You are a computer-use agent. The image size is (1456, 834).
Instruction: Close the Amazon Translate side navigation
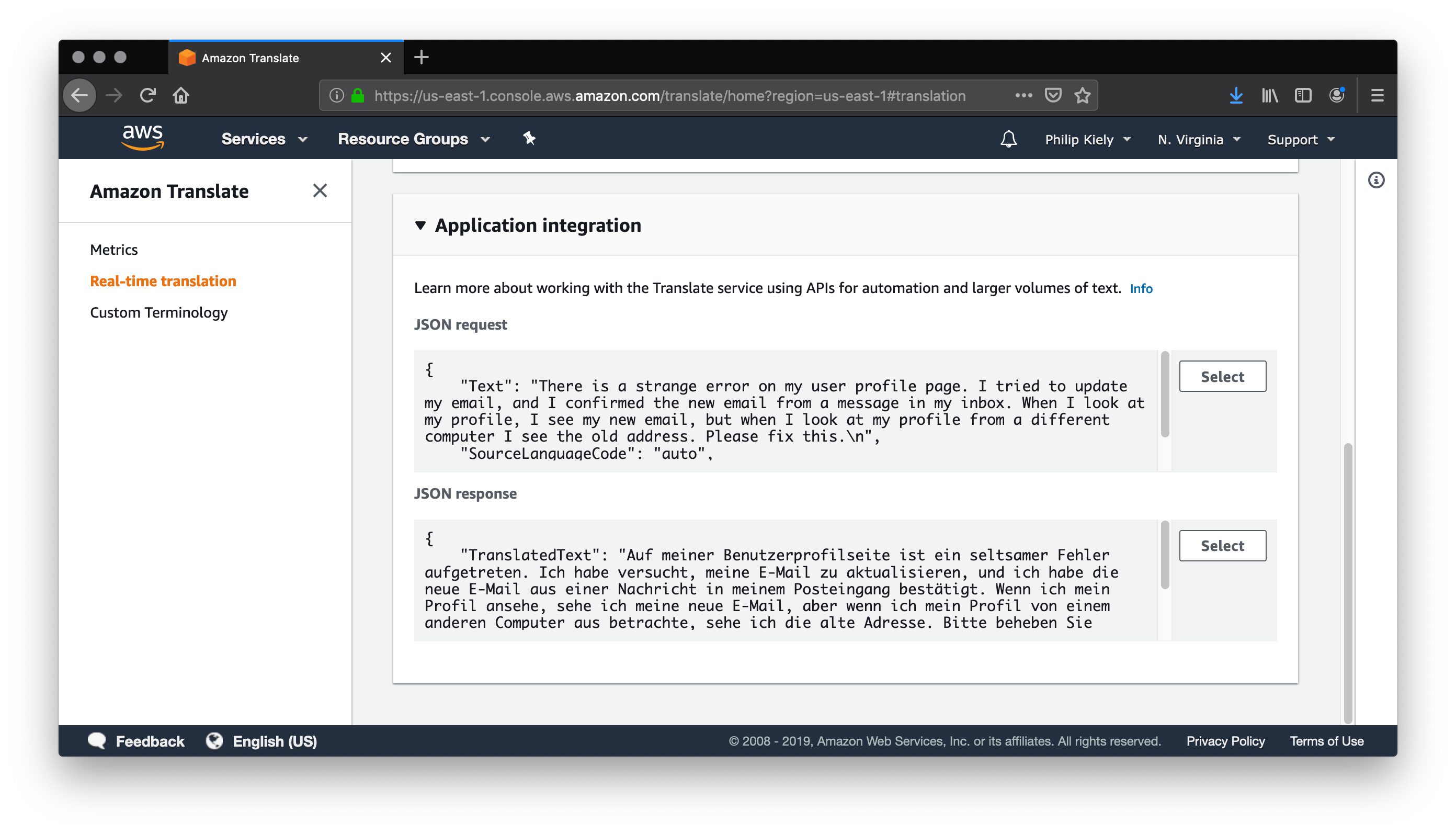pyautogui.click(x=320, y=191)
